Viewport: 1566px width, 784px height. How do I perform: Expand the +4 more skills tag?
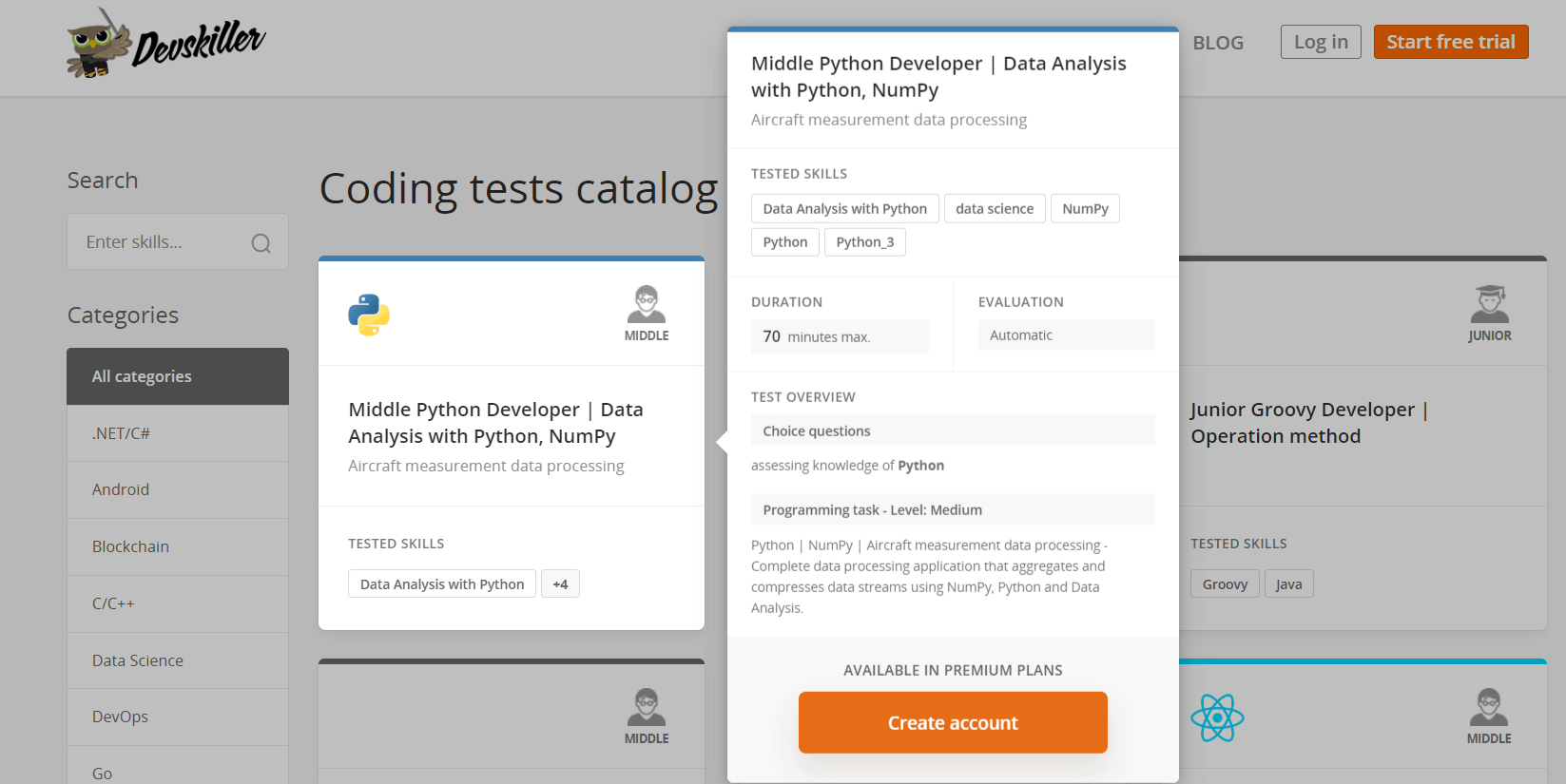560,583
